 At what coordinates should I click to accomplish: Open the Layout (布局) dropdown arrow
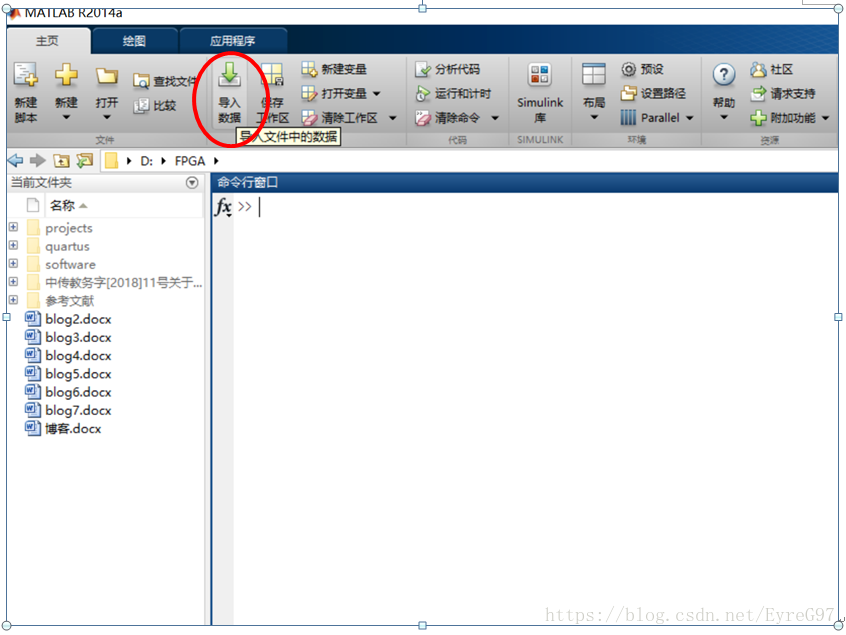[x=593, y=117]
